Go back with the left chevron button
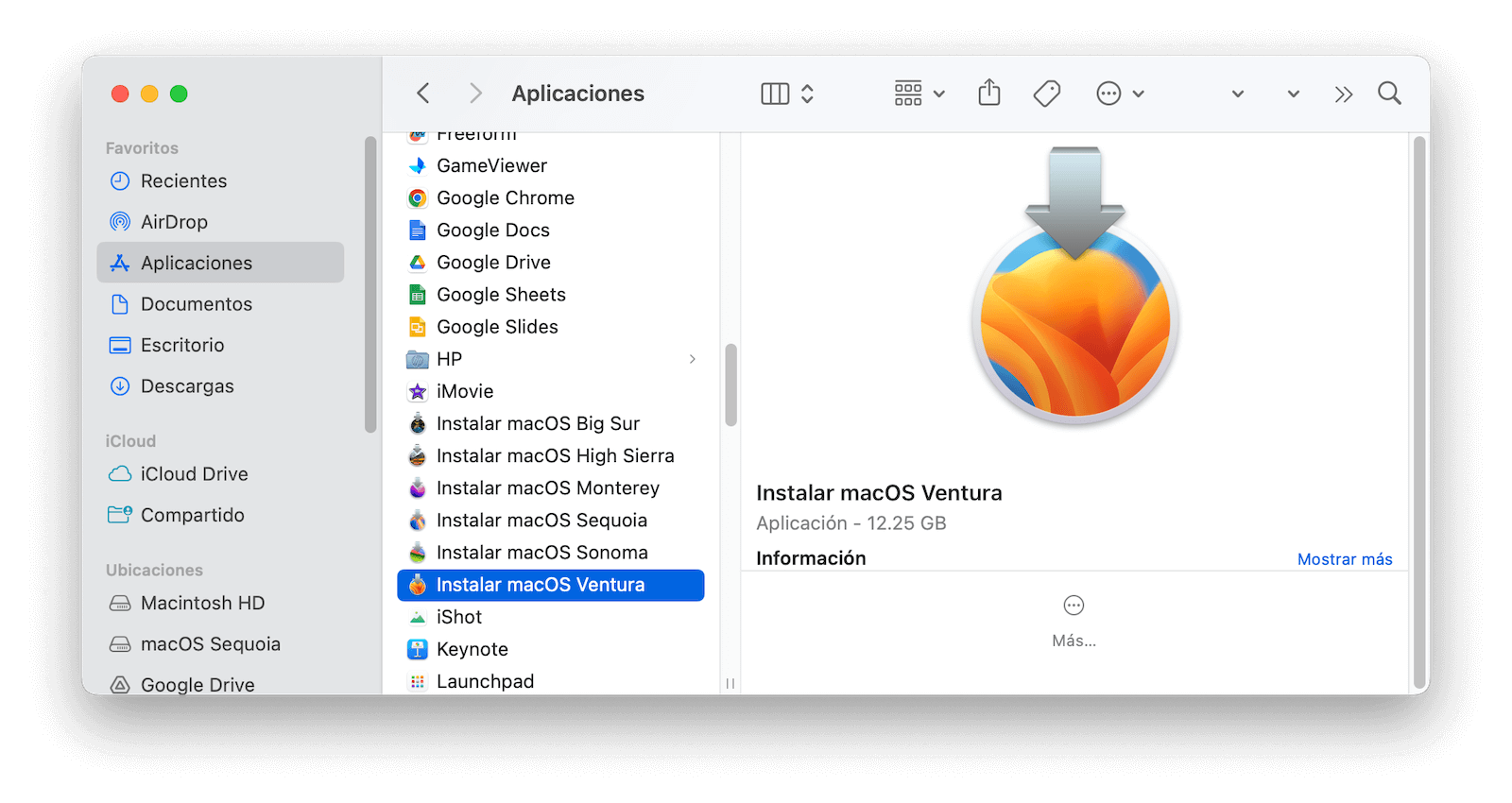Image resolution: width=1512 pixels, height=803 pixels. pyautogui.click(x=423, y=94)
